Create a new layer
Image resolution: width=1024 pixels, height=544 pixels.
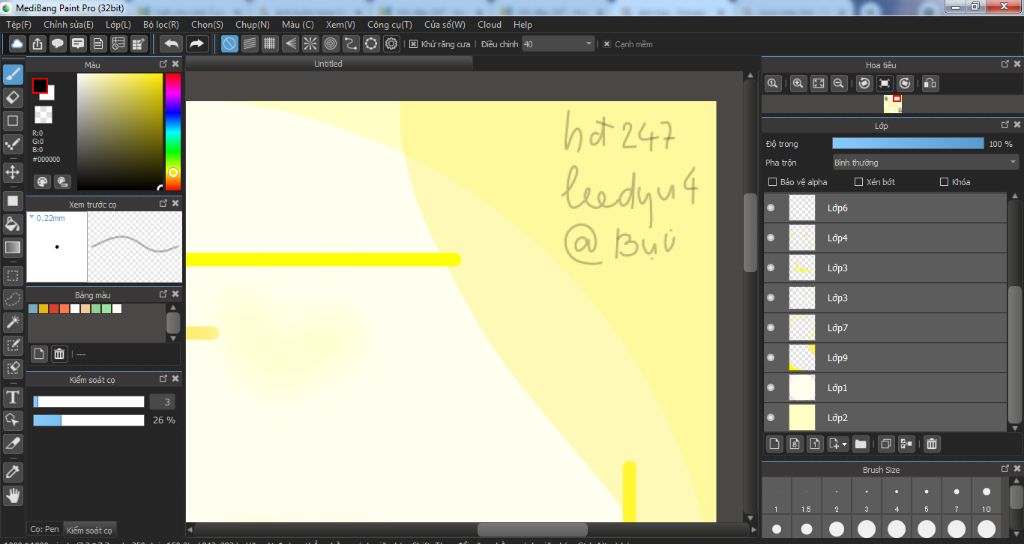coord(774,444)
